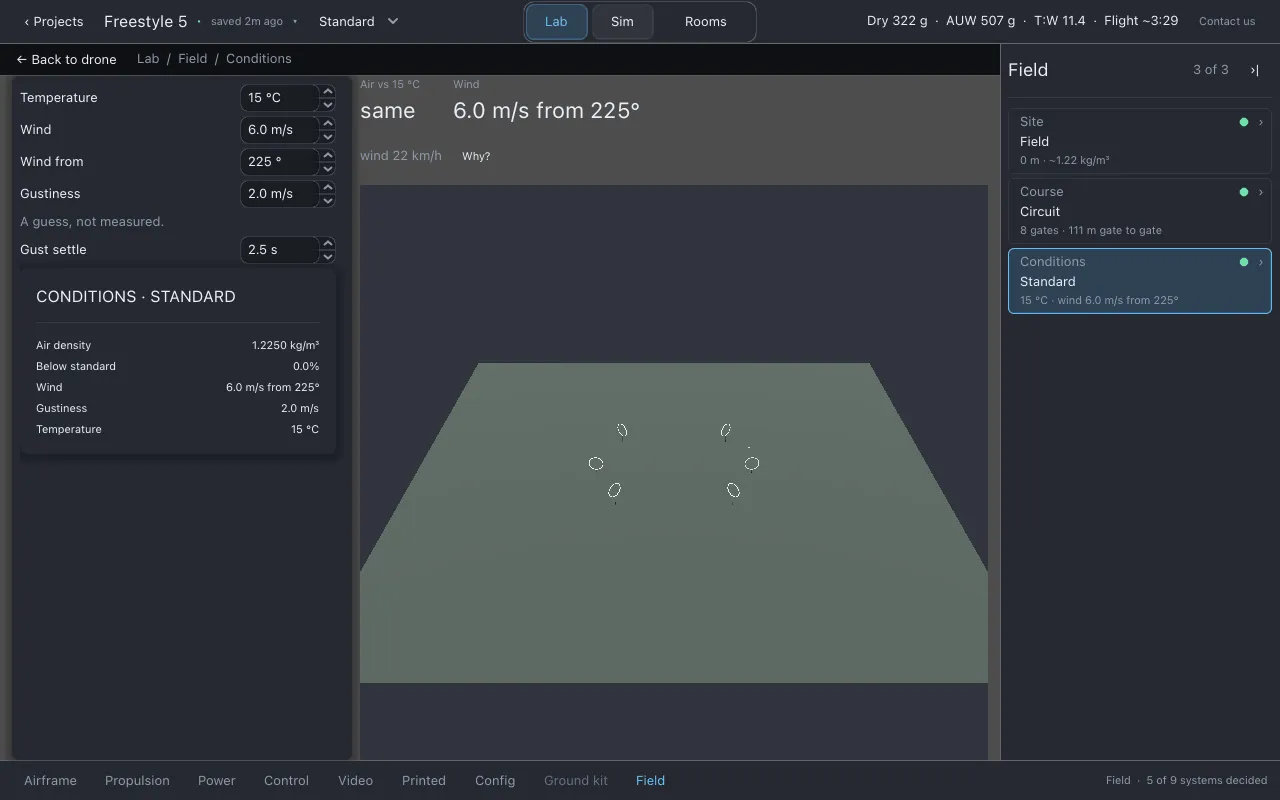Open the Contact us link
Viewport: 1280px width, 800px height.
coord(1227,21)
